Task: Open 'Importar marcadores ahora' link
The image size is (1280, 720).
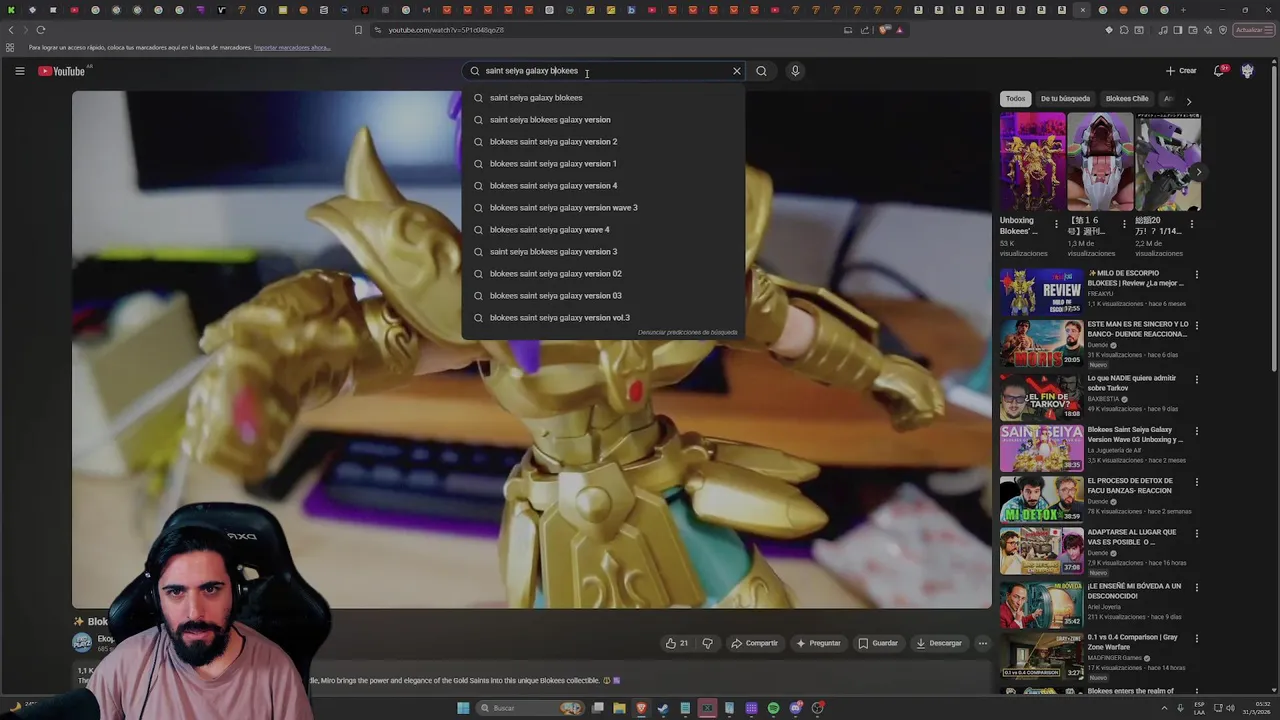Action: tap(292, 47)
